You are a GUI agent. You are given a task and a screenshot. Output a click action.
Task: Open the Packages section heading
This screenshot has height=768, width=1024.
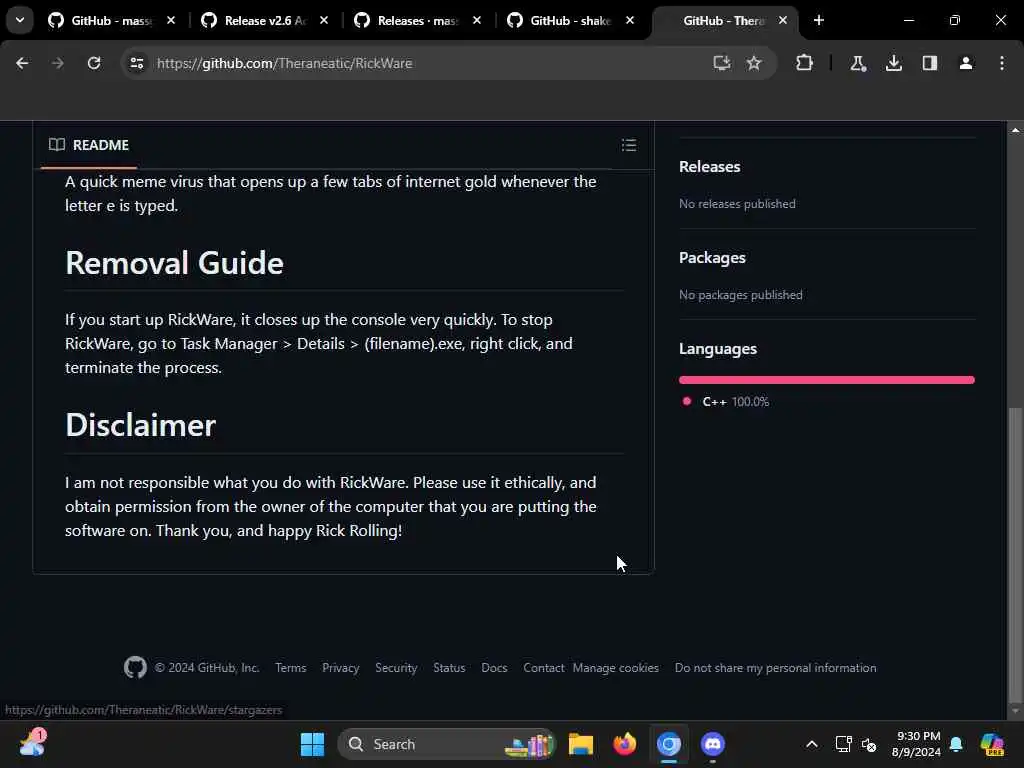pyautogui.click(x=712, y=258)
